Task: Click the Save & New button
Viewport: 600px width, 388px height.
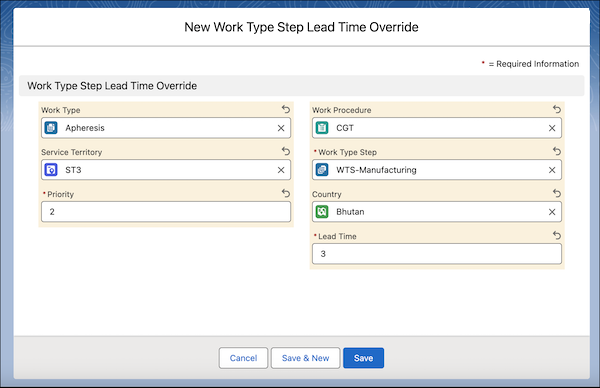Action: (x=305, y=358)
